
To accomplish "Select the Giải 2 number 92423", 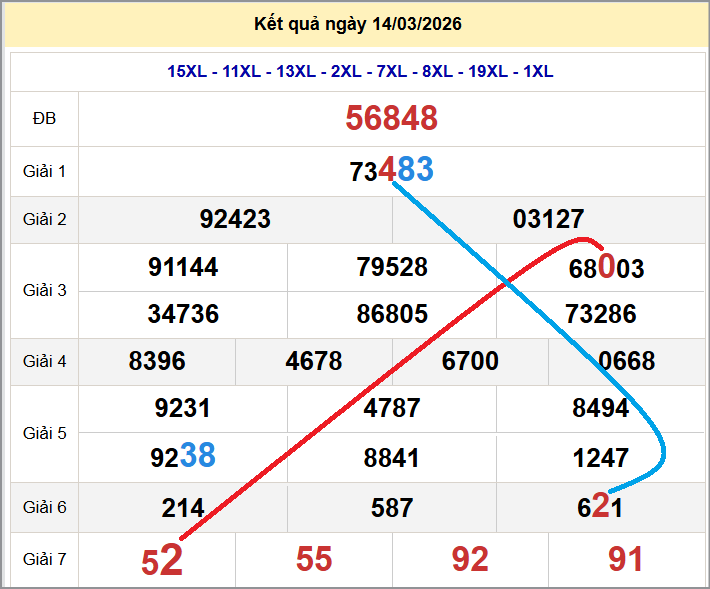I will pyautogui.click(x=235, y=219).
